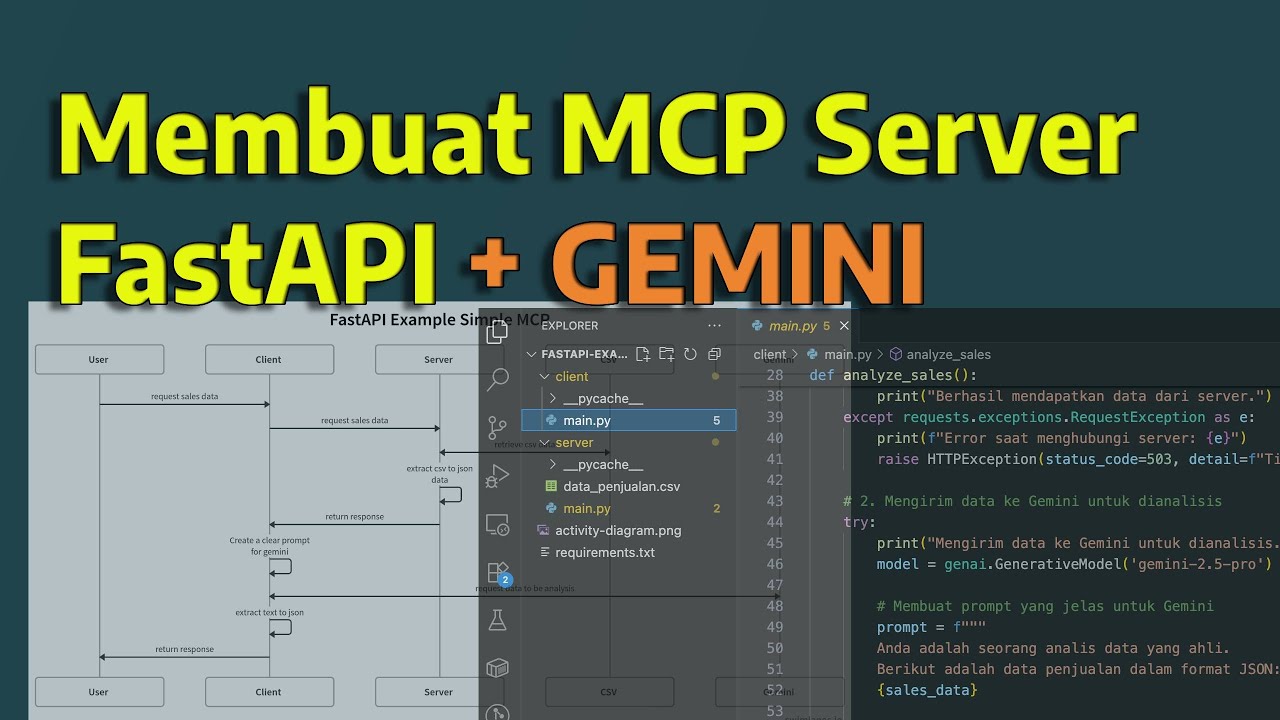This screenshot has width=1280, height=720.
Task: Click comment '# Membuat prompt yang jelas'
Action: (1044, 606)
